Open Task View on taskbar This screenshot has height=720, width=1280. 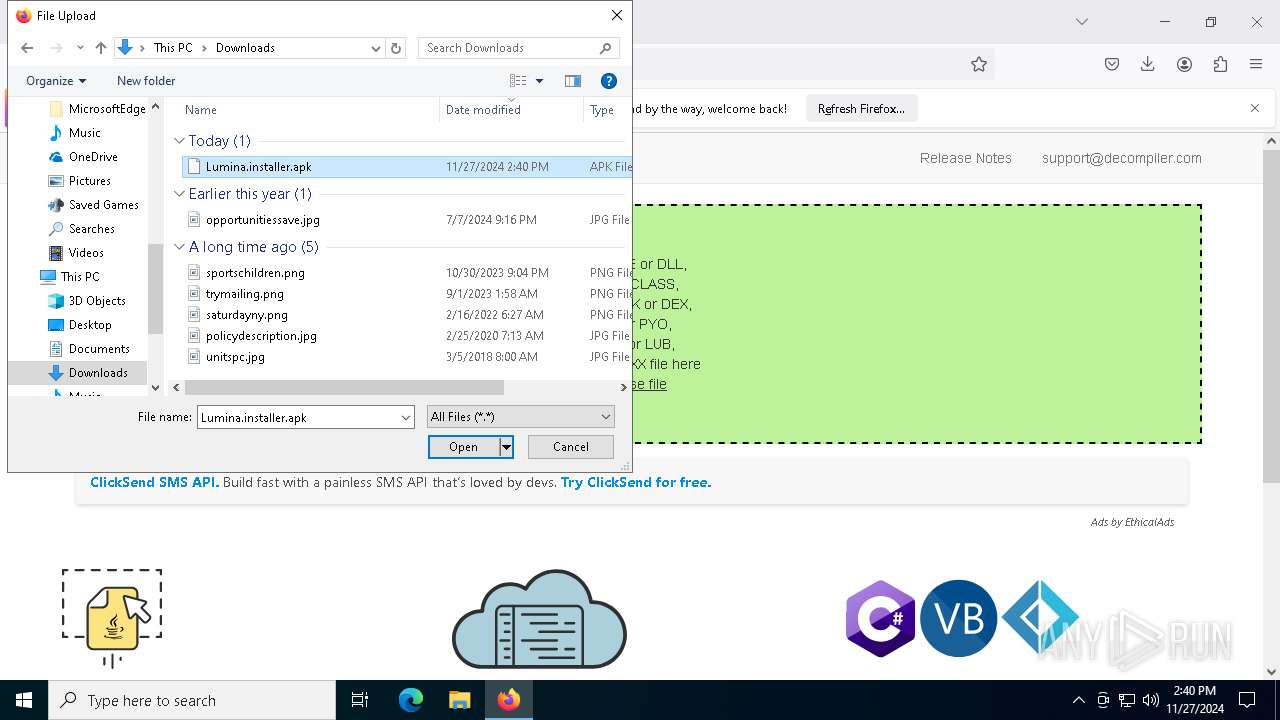pos(360,700)
